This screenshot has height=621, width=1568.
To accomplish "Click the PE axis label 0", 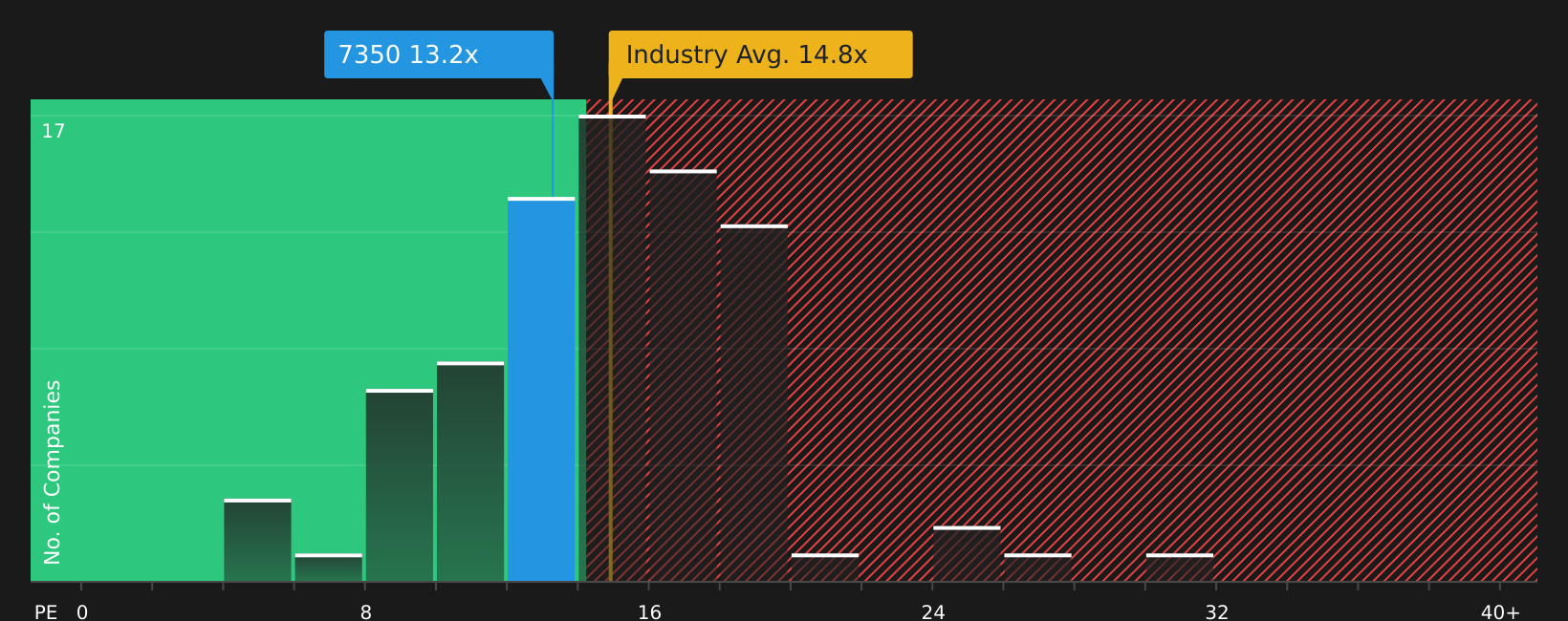I will click(82, 612).
